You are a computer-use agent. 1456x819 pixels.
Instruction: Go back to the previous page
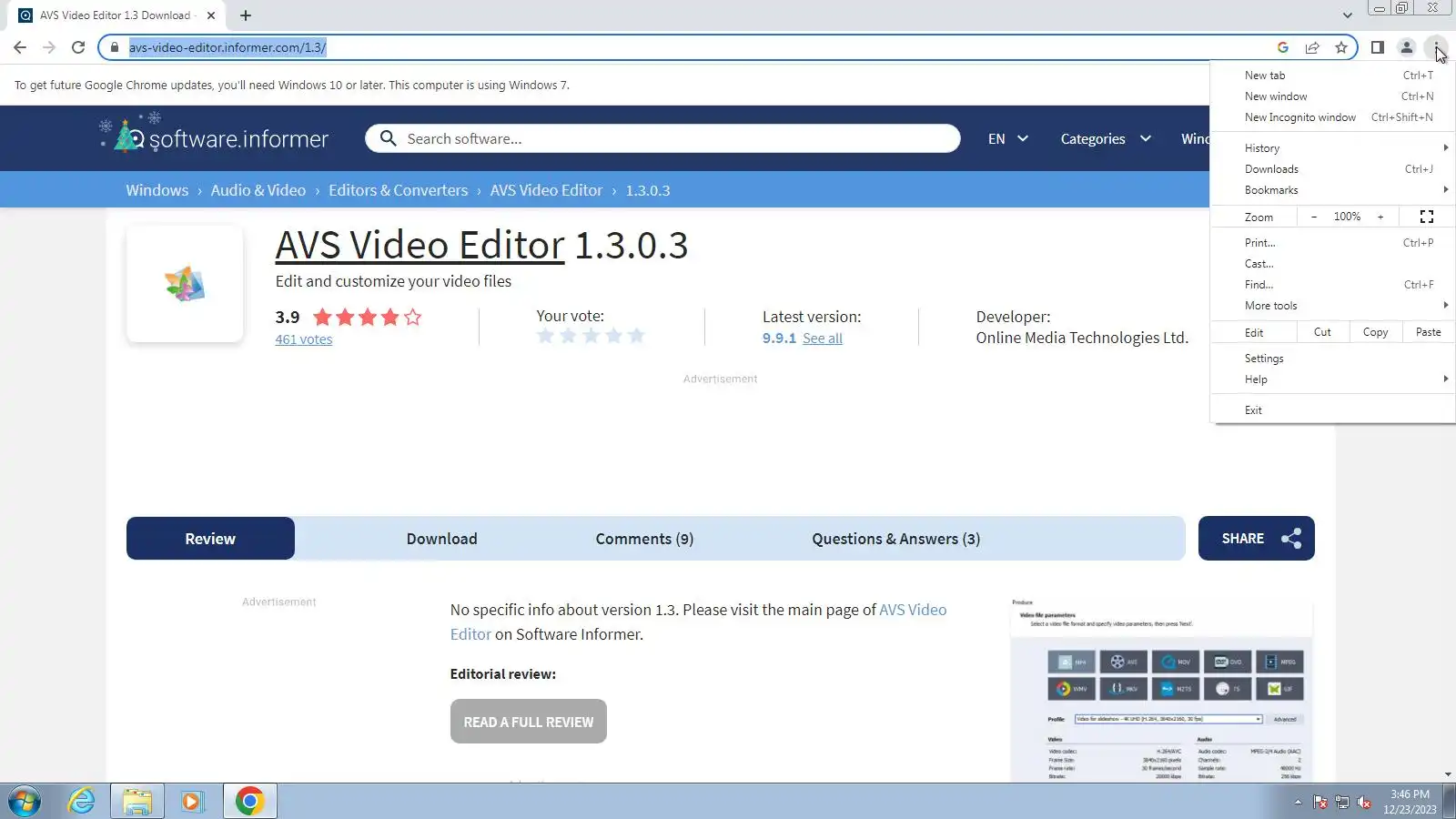tap(20, 47)
